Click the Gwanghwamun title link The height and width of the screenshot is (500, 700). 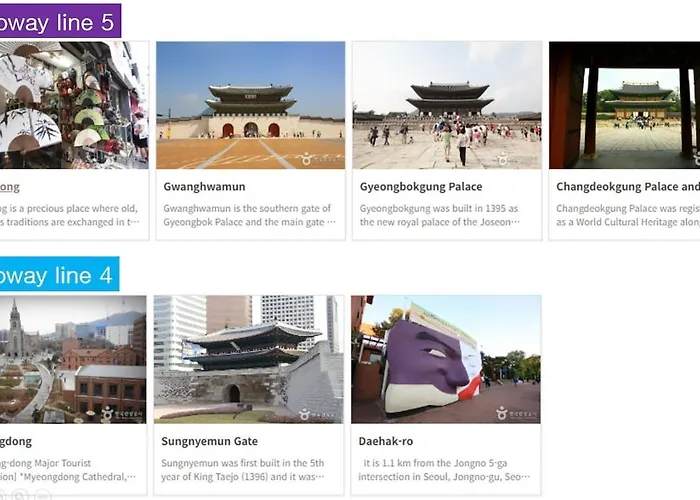click(x=204, y=187)
